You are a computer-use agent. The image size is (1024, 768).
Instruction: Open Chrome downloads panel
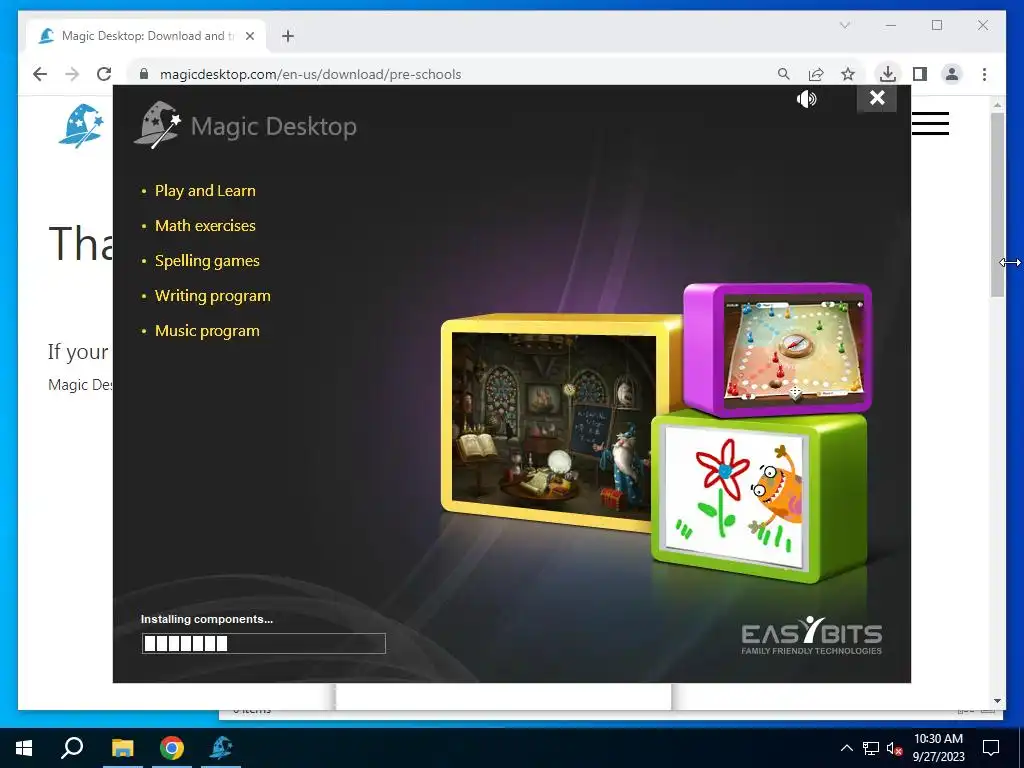pos(888,74)
